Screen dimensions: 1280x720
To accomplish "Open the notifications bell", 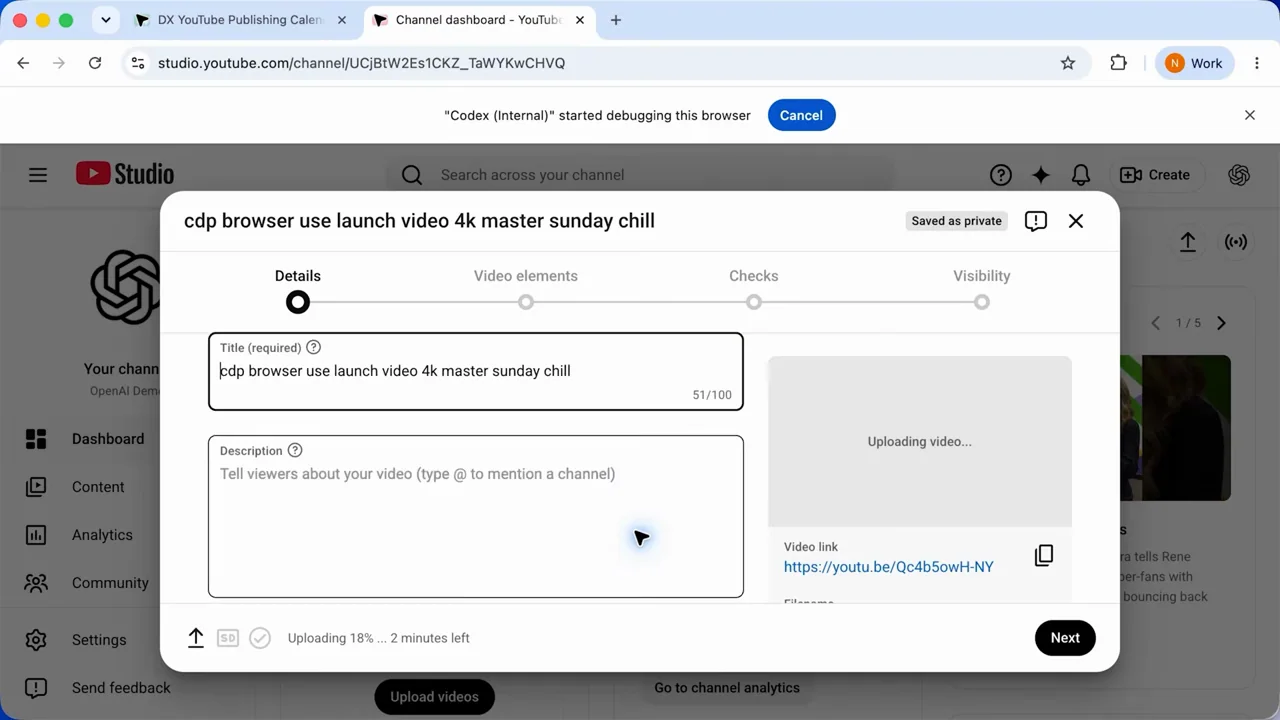I will [x=1081, y=175].
